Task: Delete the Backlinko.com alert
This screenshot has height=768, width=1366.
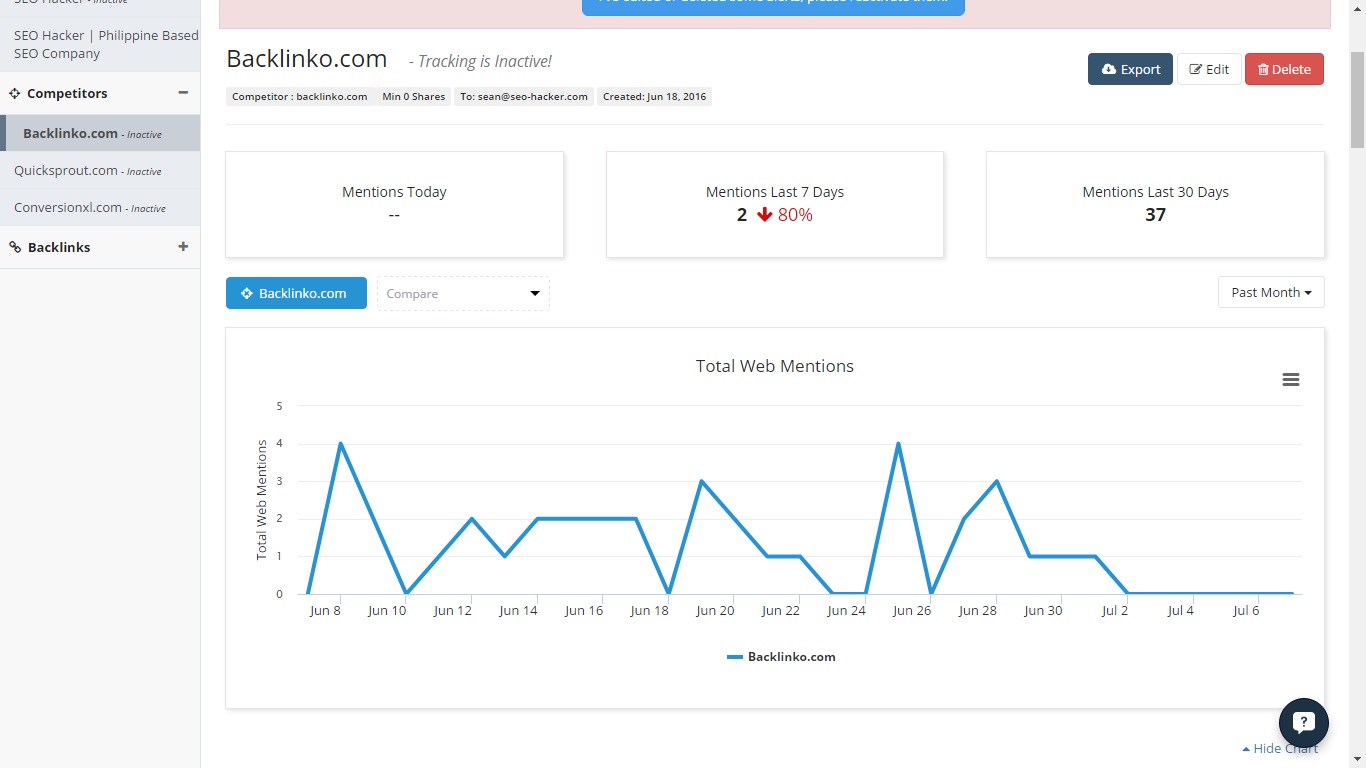Action: [1284, 69]
